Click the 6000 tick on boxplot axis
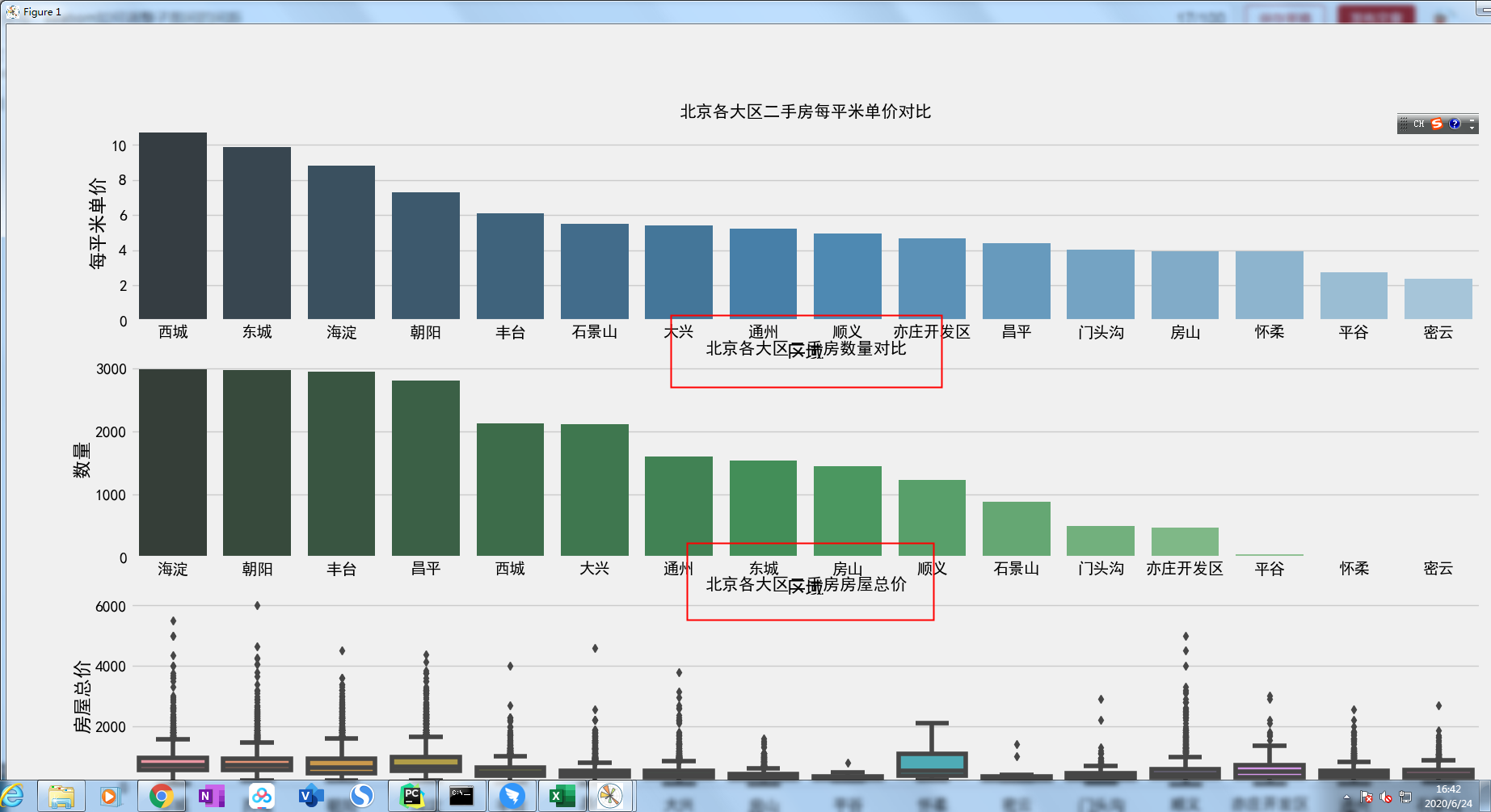The image size is (1491, 812). pyautogui.click(x=112, y=606)
